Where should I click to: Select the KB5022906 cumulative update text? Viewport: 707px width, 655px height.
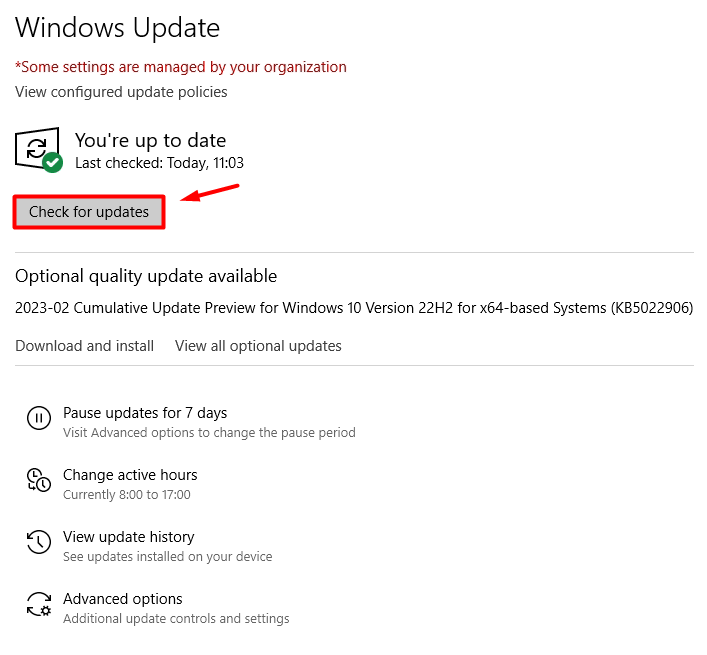pyautogui.click(x=354, y=308)
